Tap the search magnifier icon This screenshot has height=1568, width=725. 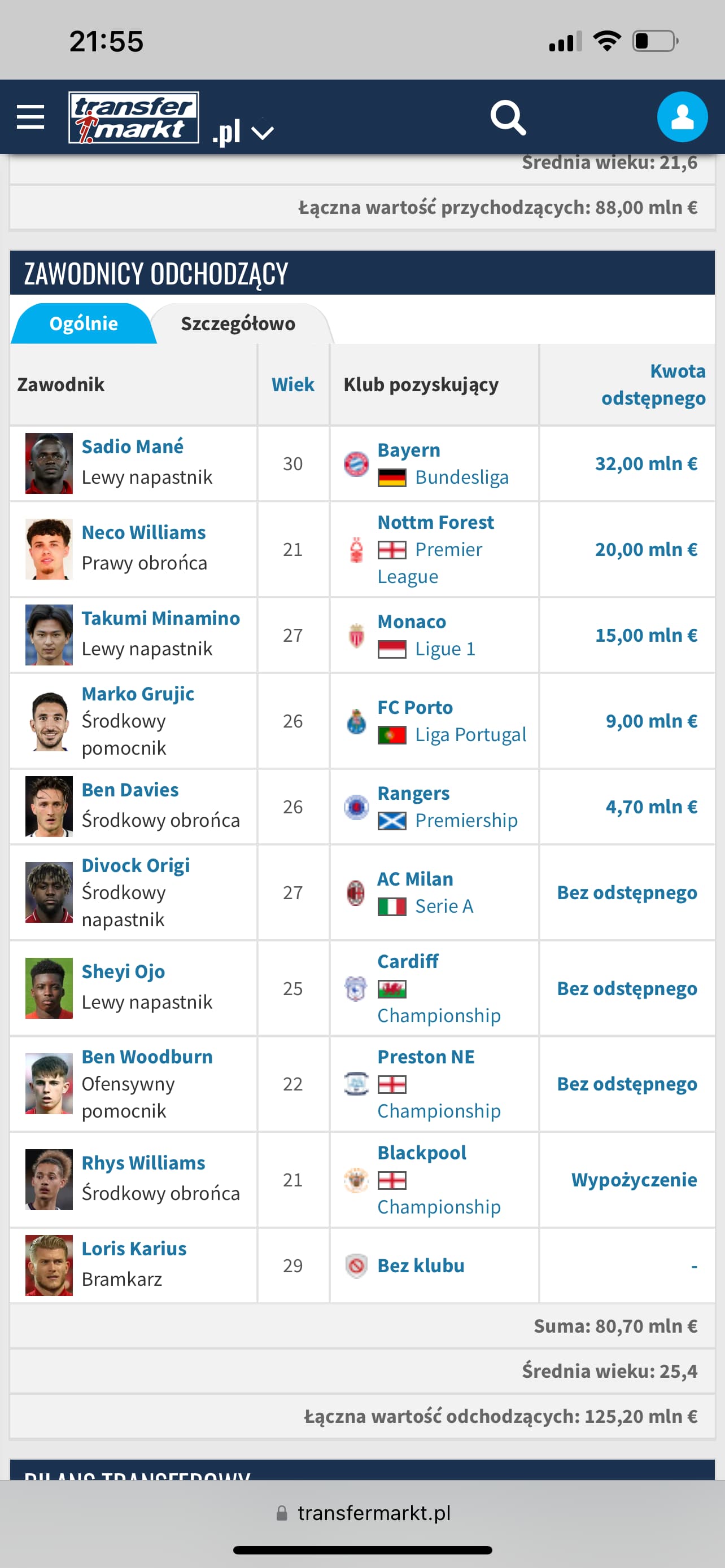point(508,117)
